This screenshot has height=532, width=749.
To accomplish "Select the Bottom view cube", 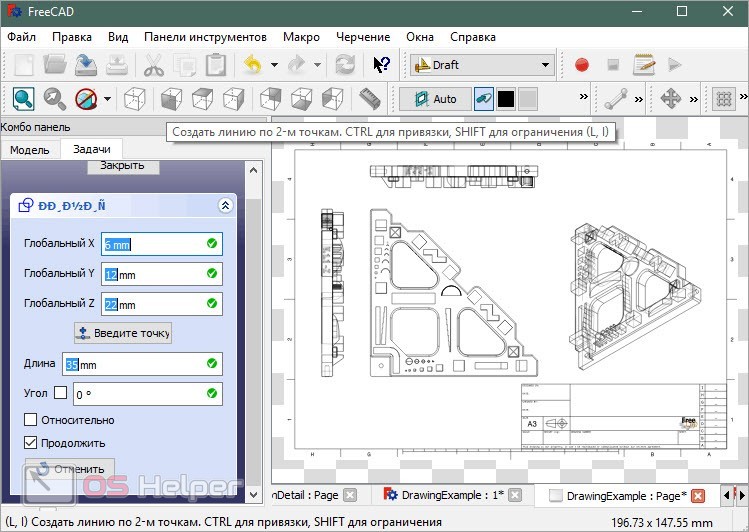I will pos(301,99).
